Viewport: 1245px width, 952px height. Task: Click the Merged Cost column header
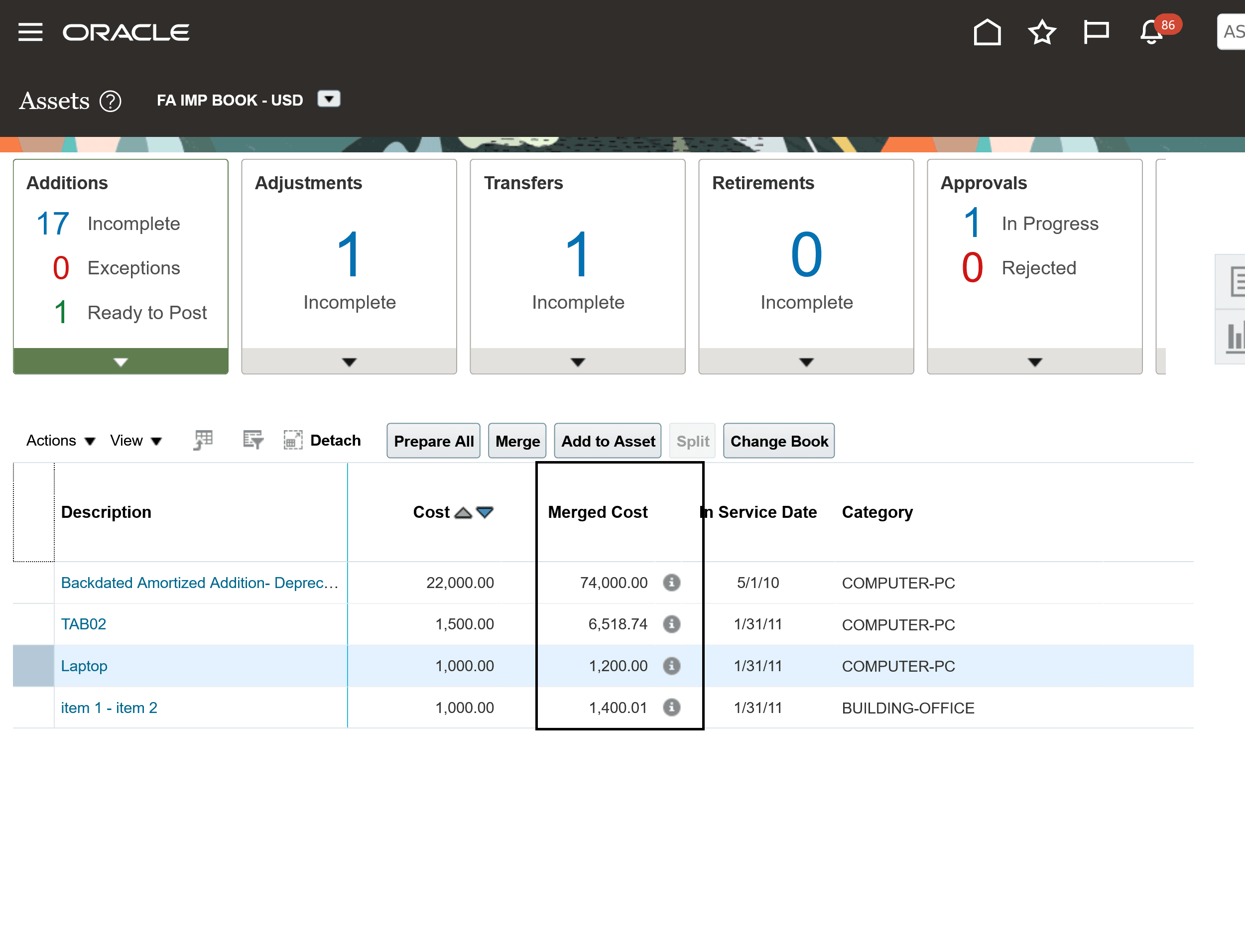(x=597, y=512)
